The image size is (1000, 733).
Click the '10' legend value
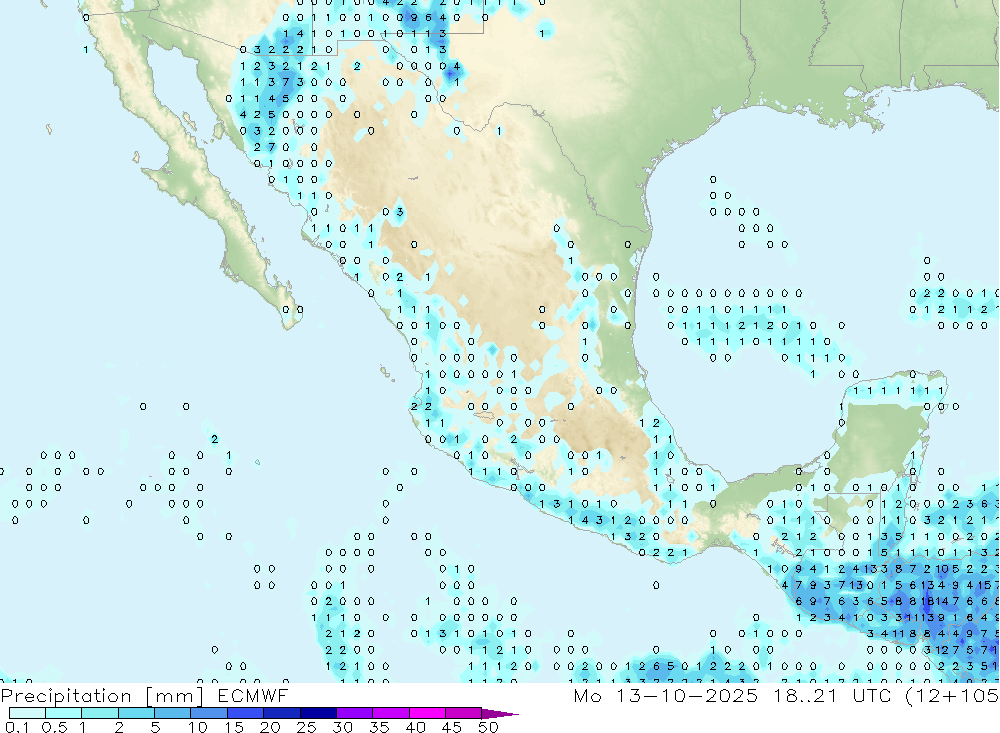[x=198, y=727]
